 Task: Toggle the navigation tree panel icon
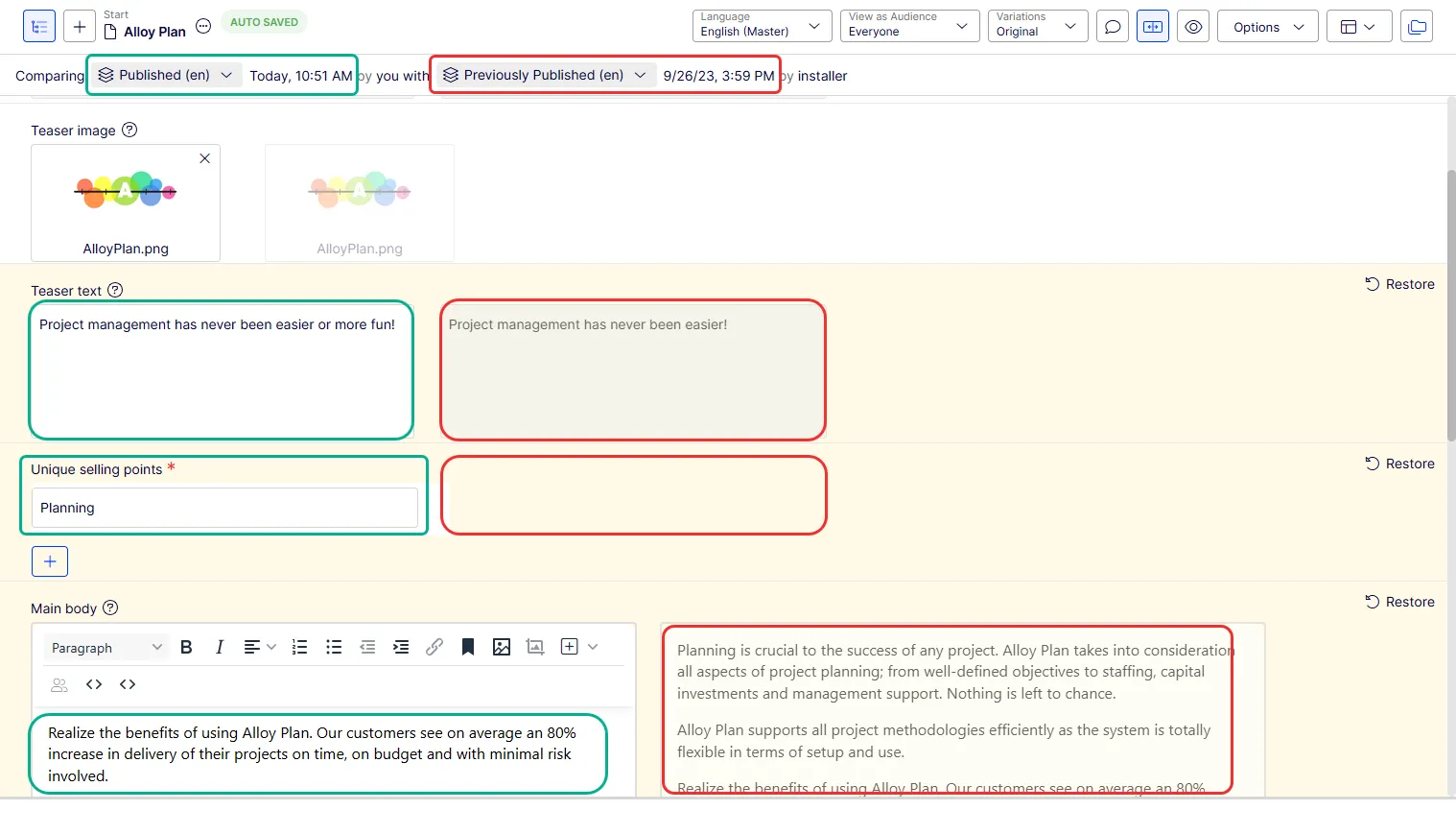click(39, 27)
